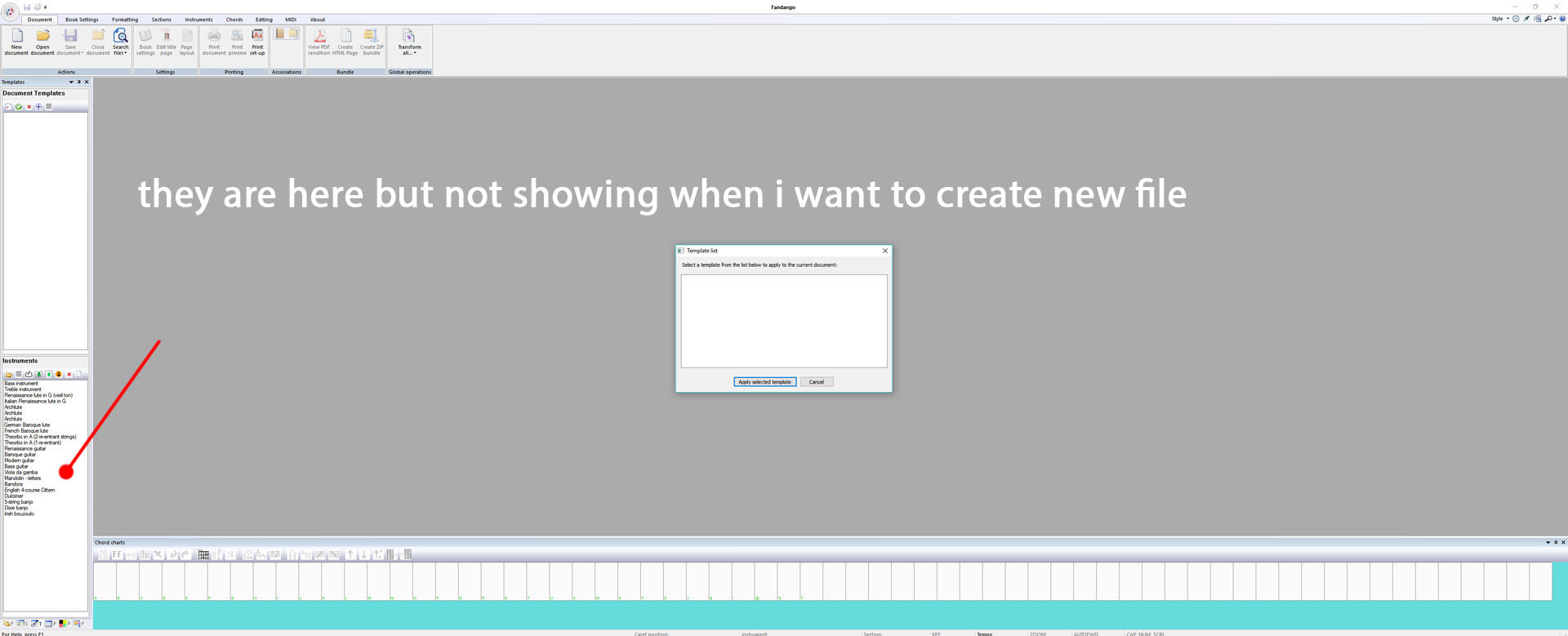Viewport: 1568px width, 636px height.
Task: Open the Instruments ribbon tab
Action: point(198,20)
